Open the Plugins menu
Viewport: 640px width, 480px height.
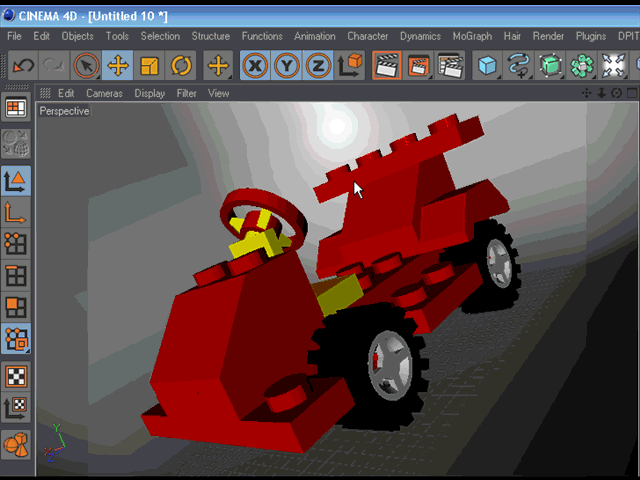coord(591,36)
